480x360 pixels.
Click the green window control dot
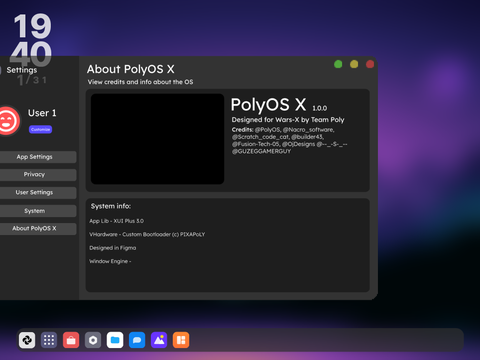(x=338, y=64)
